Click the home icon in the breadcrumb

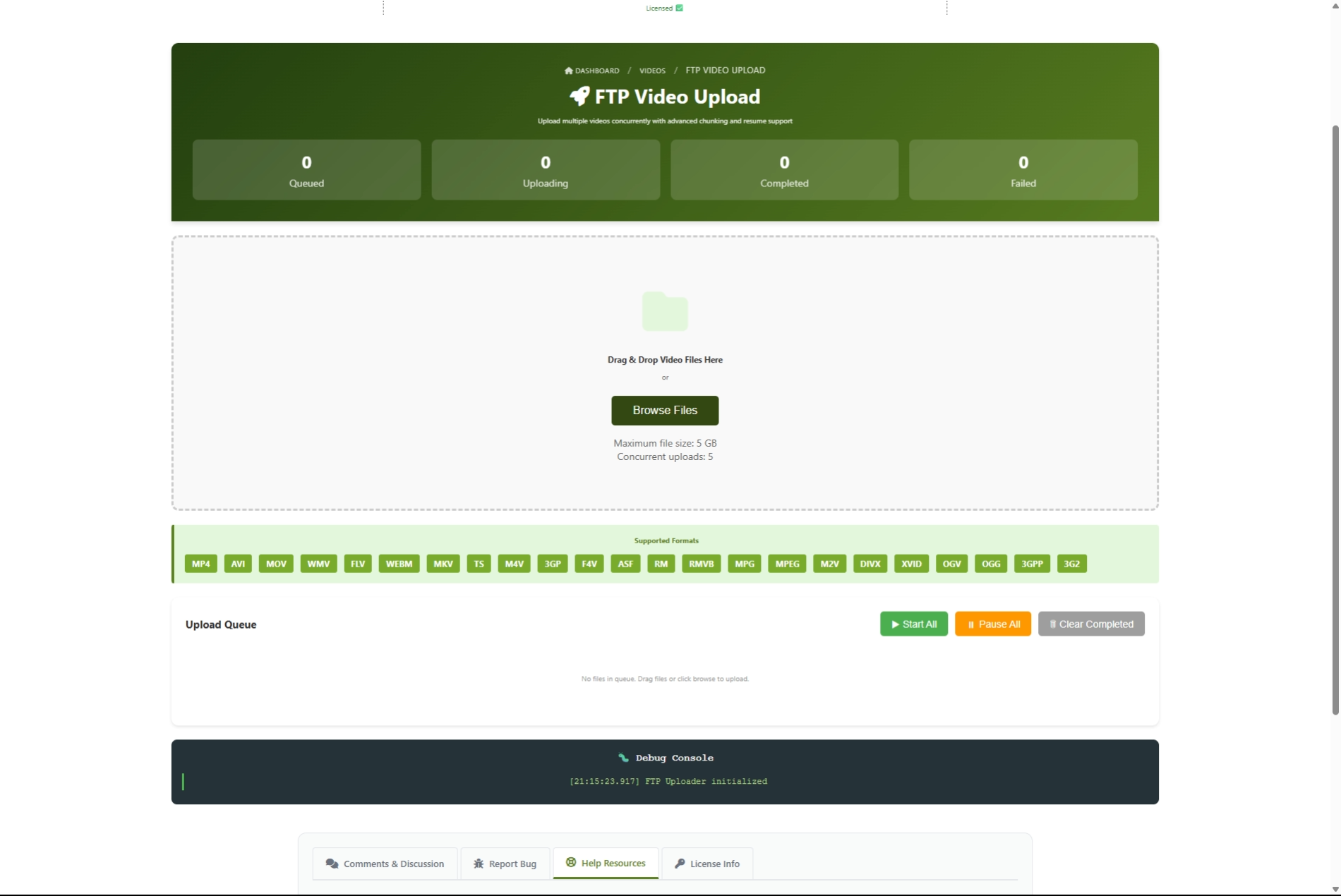point(567,71)
